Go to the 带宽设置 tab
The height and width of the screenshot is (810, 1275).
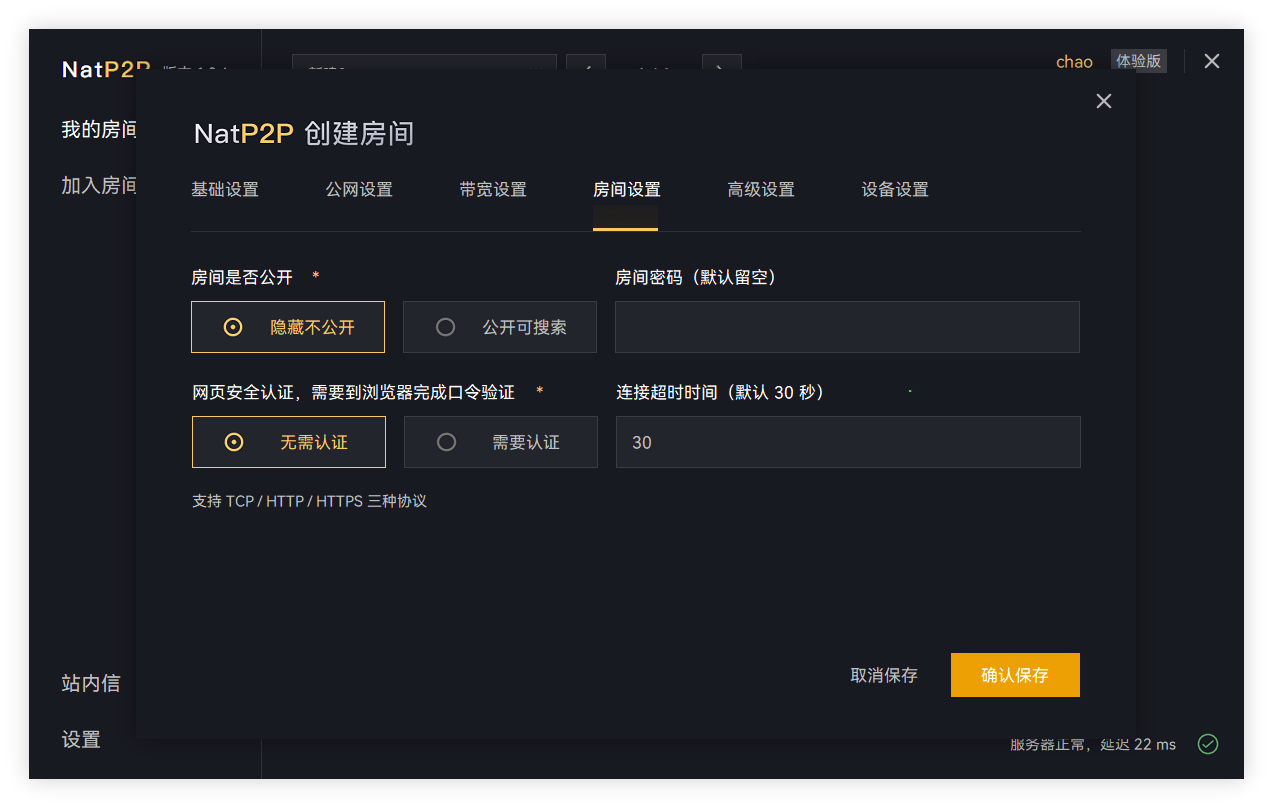click(x=493, y=190)
